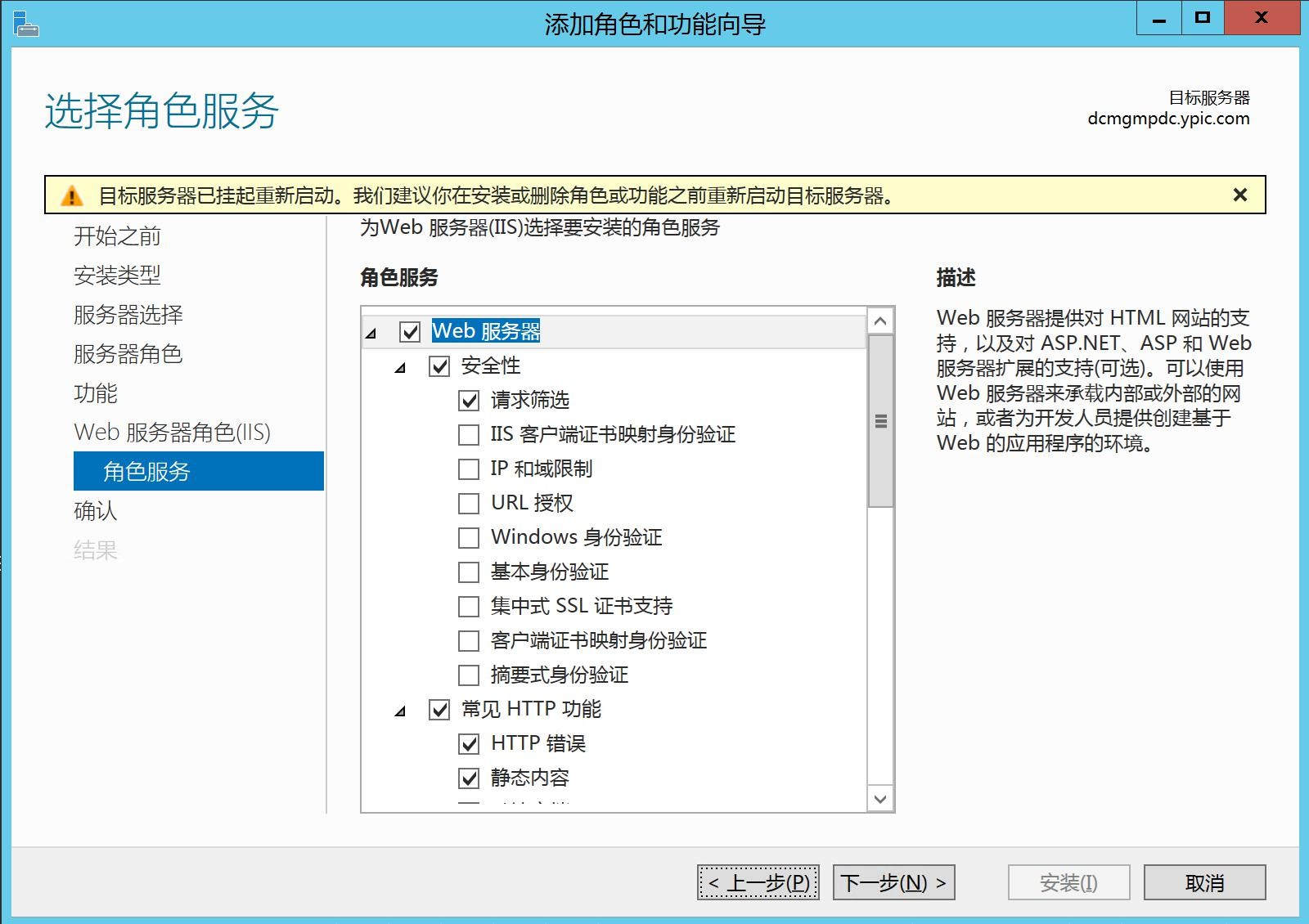The height and width of the screenshot is (924, 1309).
Task: Click the role services scrollbar thumb
Action: click(x=880, y=421)
